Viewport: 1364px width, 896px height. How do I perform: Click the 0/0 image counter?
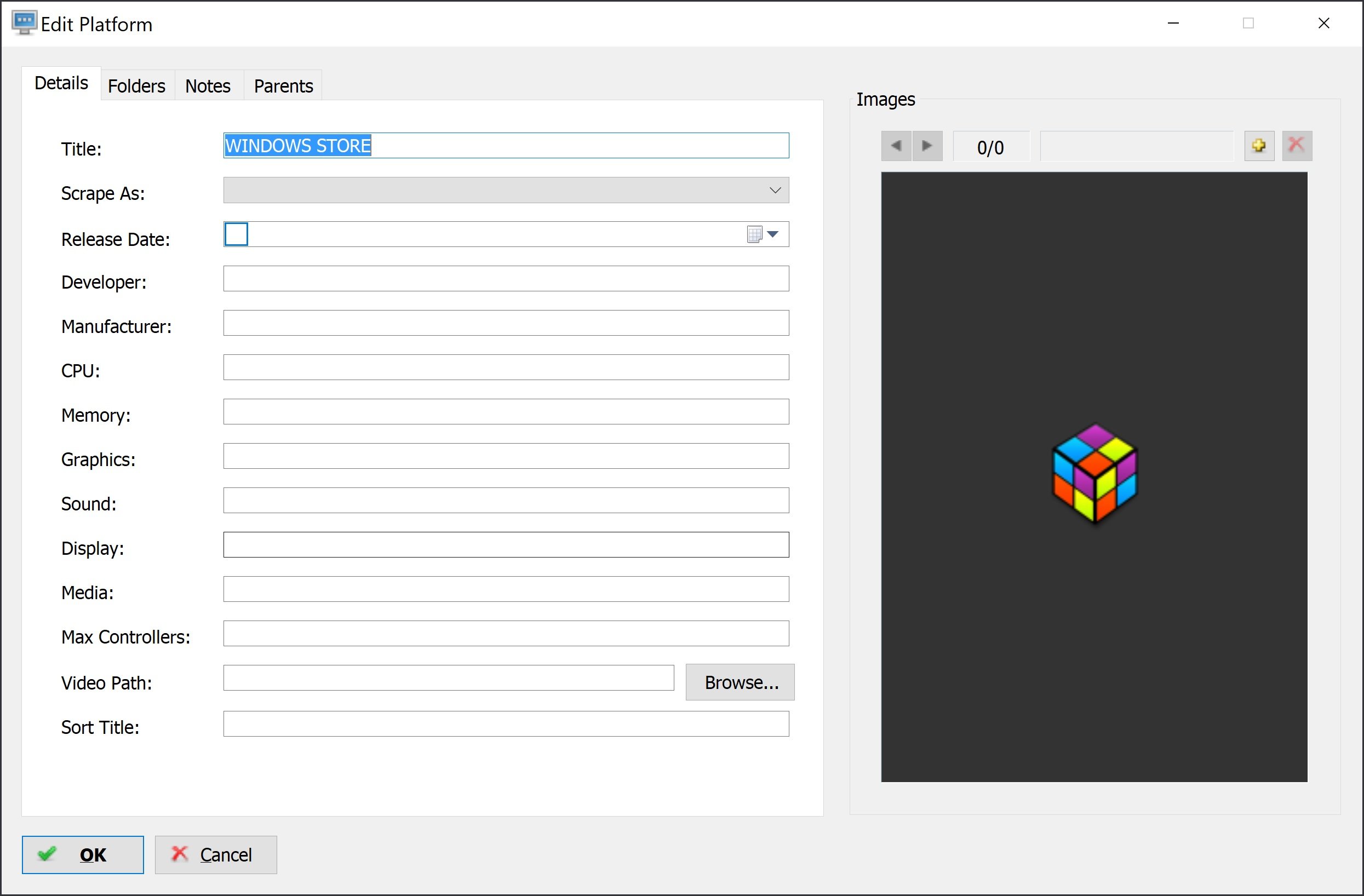point(991,147)
